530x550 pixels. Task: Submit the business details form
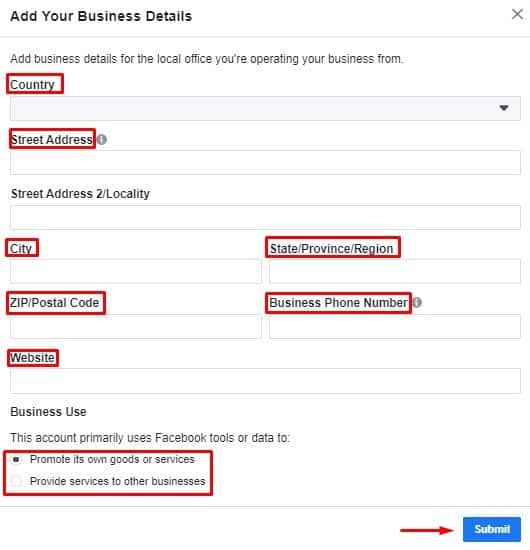491,529
